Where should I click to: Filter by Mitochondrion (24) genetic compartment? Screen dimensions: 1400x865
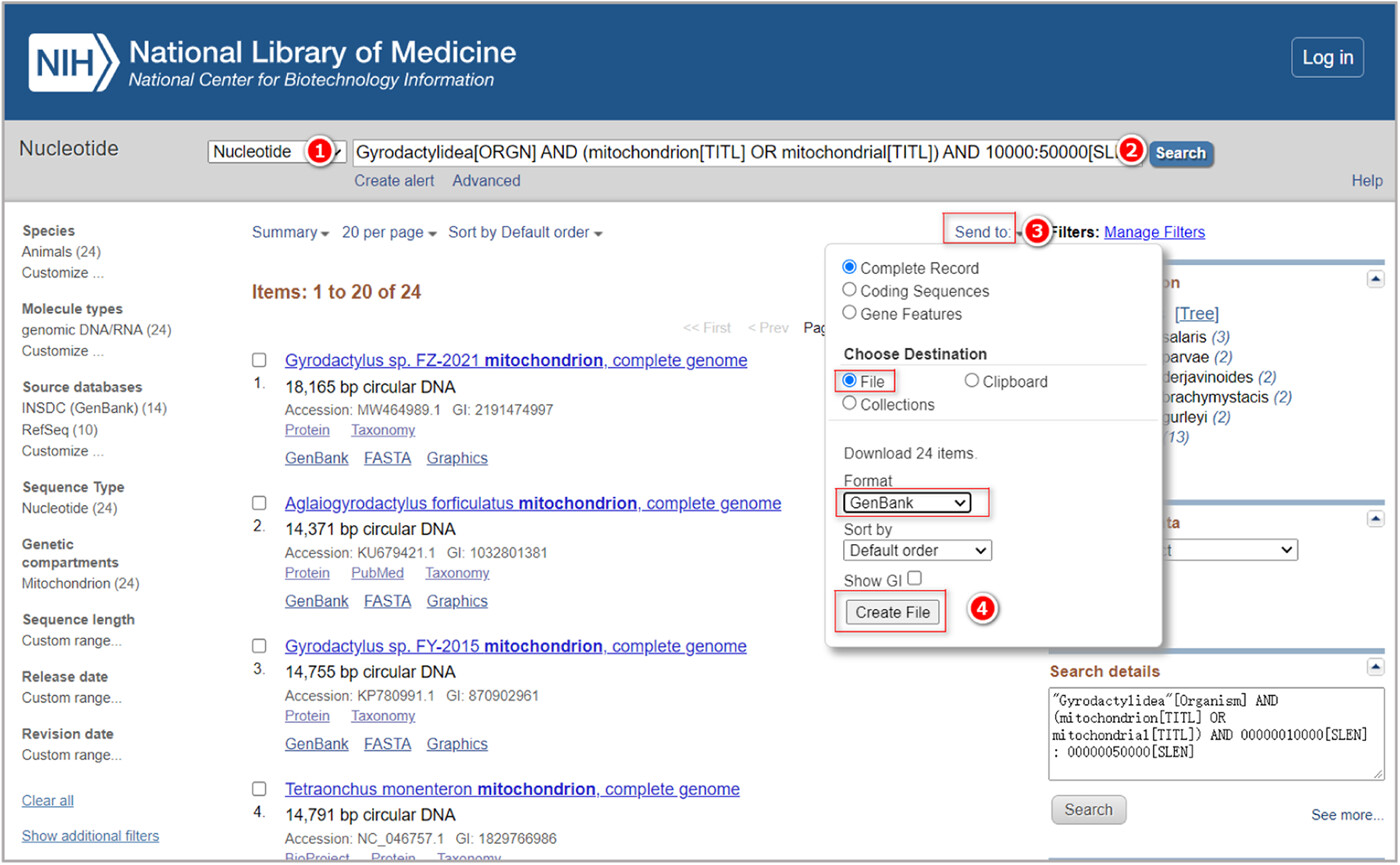coord(81,584)
